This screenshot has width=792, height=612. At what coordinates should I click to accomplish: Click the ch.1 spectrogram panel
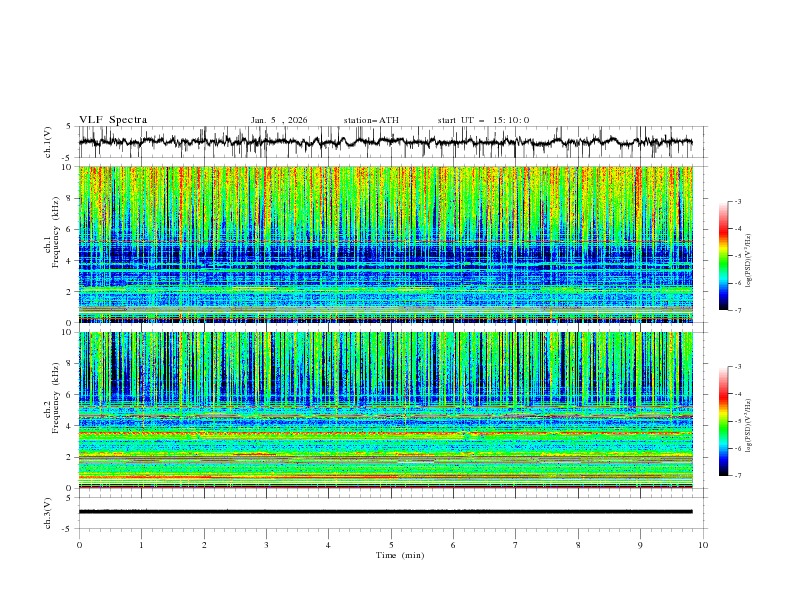385,244
